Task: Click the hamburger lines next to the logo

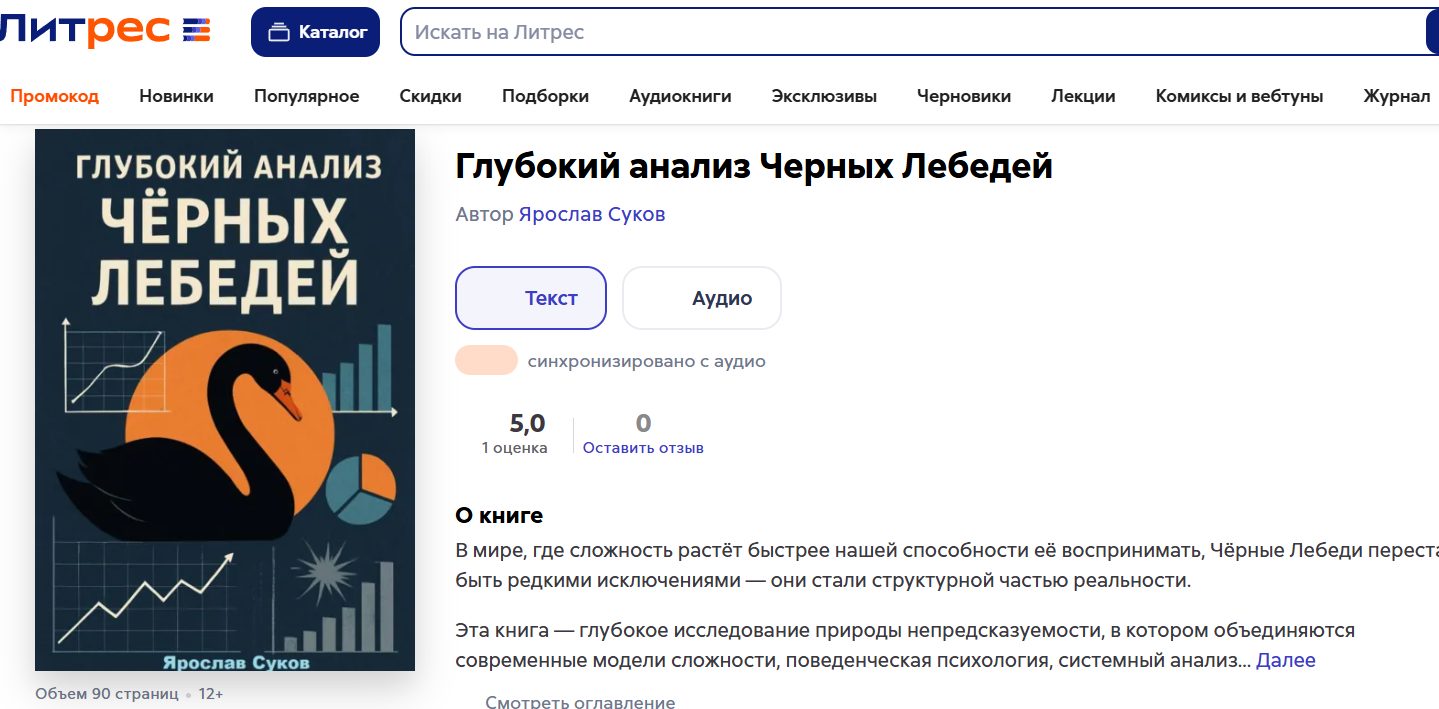Action: click(x=197, y=30)
